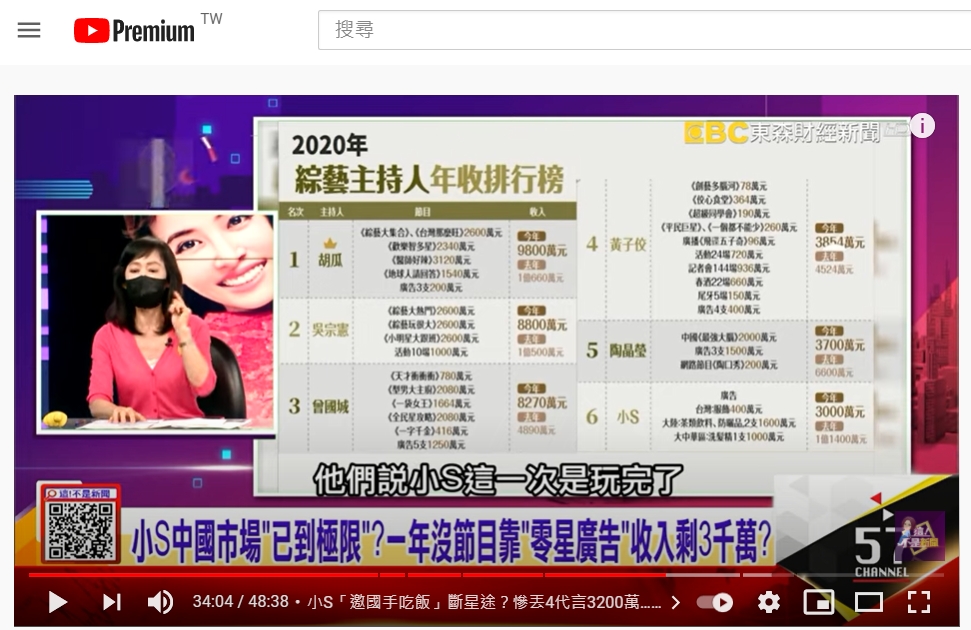971x630 pixels.
Task: Skip to the next video
Action: pos(111,602)
